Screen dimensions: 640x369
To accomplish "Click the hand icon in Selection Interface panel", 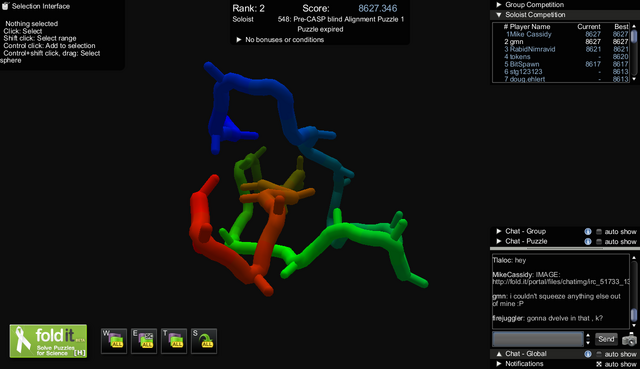I will coord(5,6).
